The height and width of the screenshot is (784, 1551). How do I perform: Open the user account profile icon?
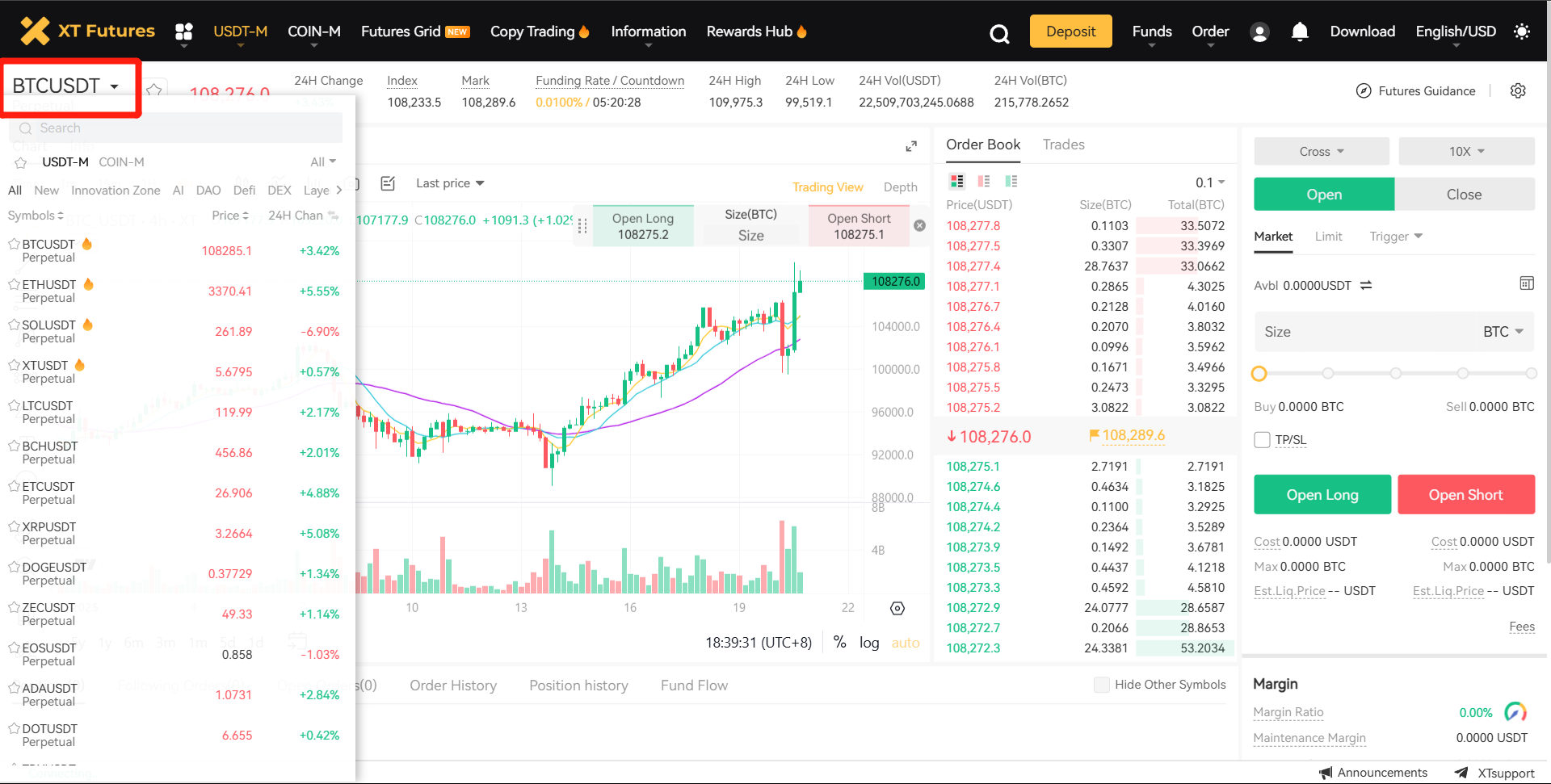1259,31
